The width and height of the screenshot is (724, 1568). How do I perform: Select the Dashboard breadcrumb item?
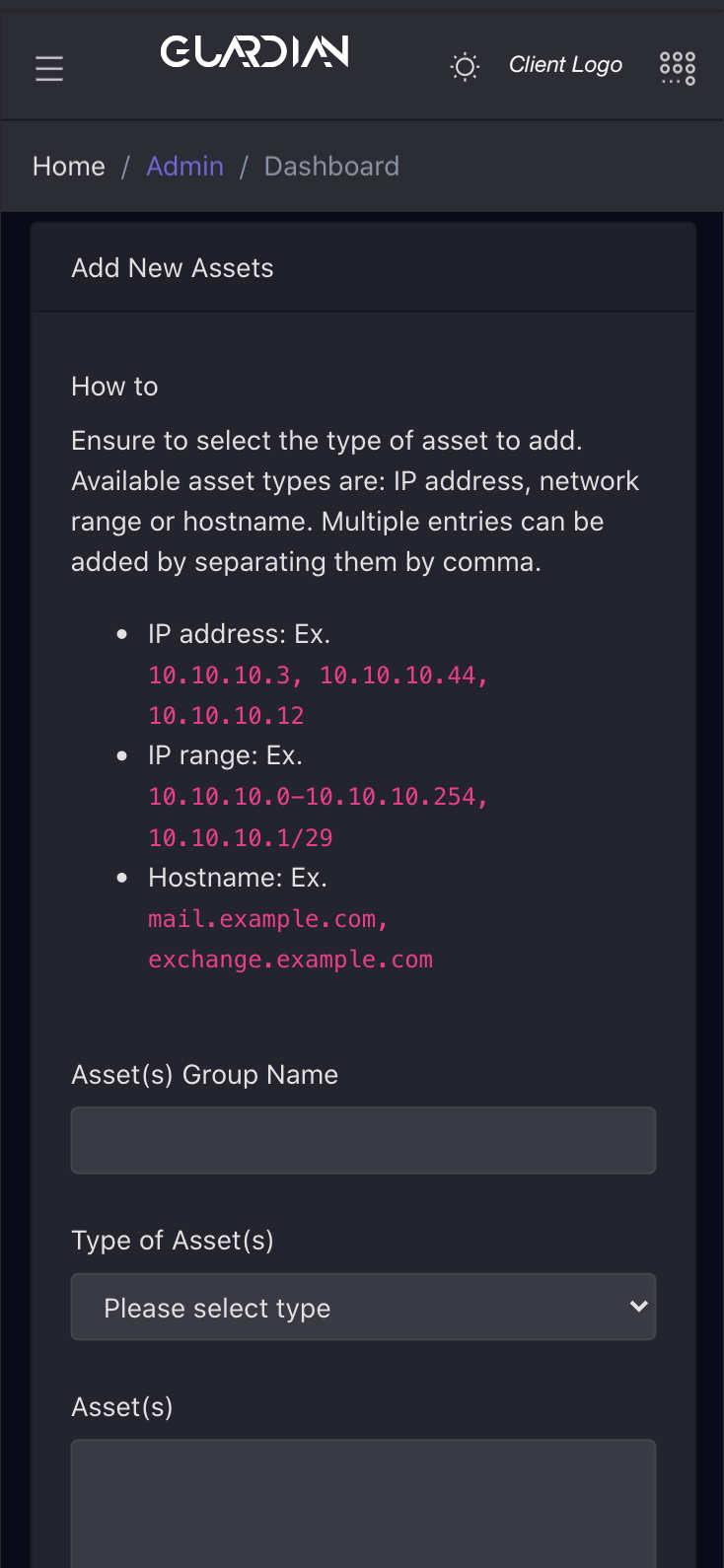click(331, 166)
